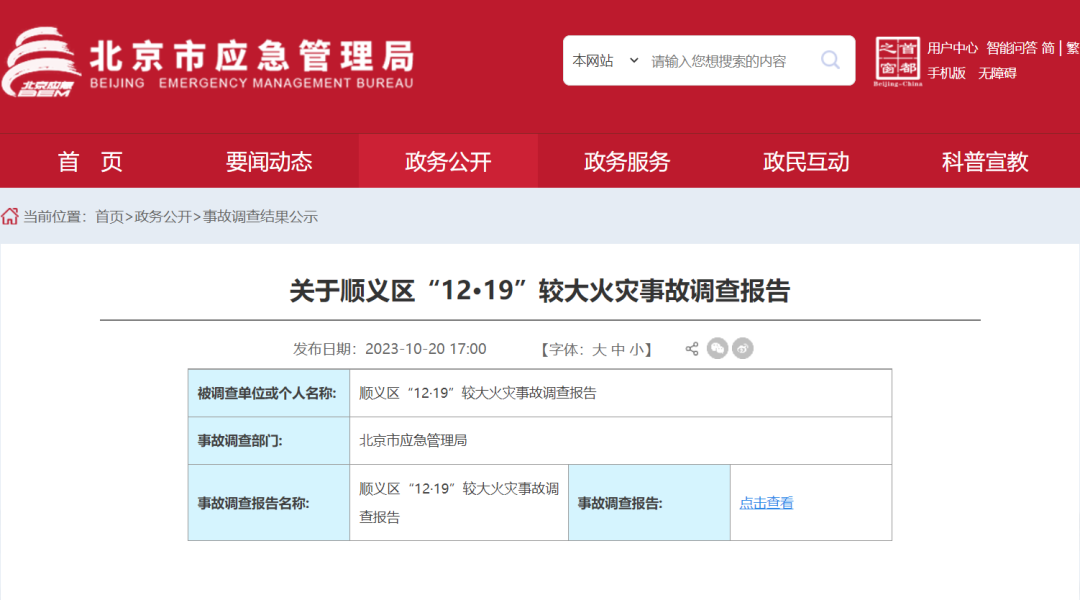Select medium font size 中
1080x600 pixels.
click(618, 349)
